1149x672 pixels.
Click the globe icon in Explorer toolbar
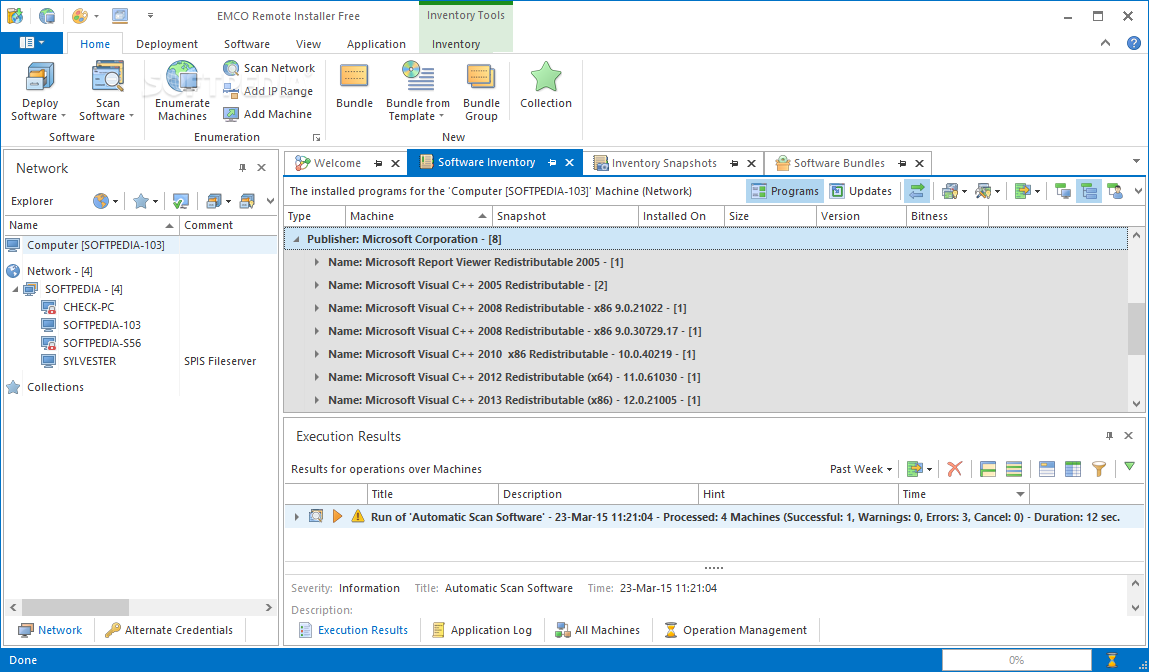coord(101,201)
